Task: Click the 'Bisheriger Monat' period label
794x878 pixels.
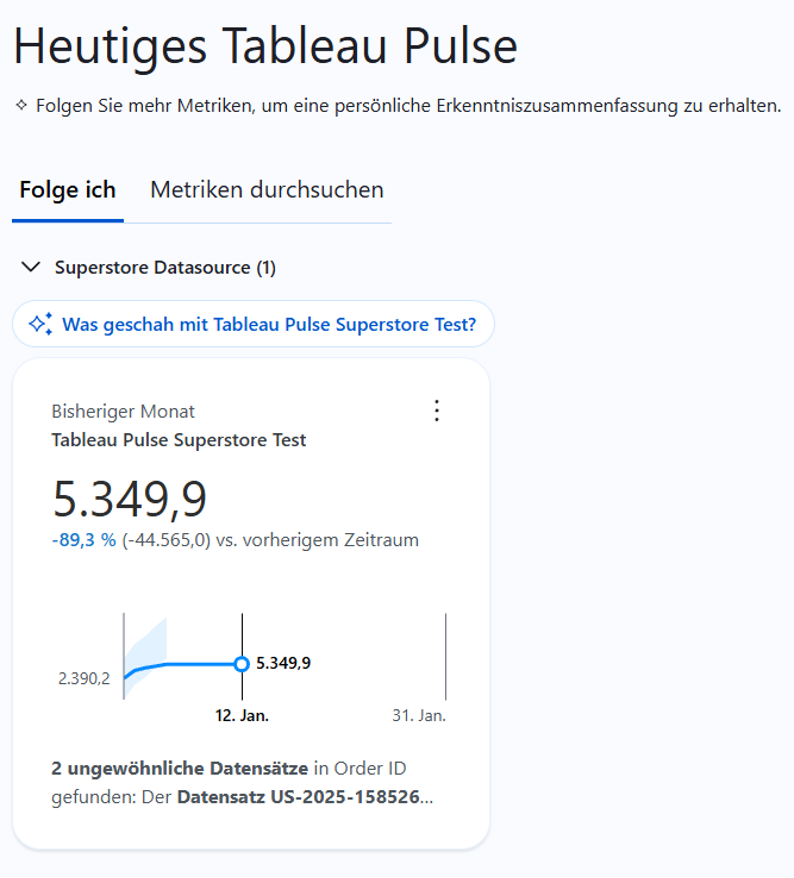Action: tap(123, 411)
